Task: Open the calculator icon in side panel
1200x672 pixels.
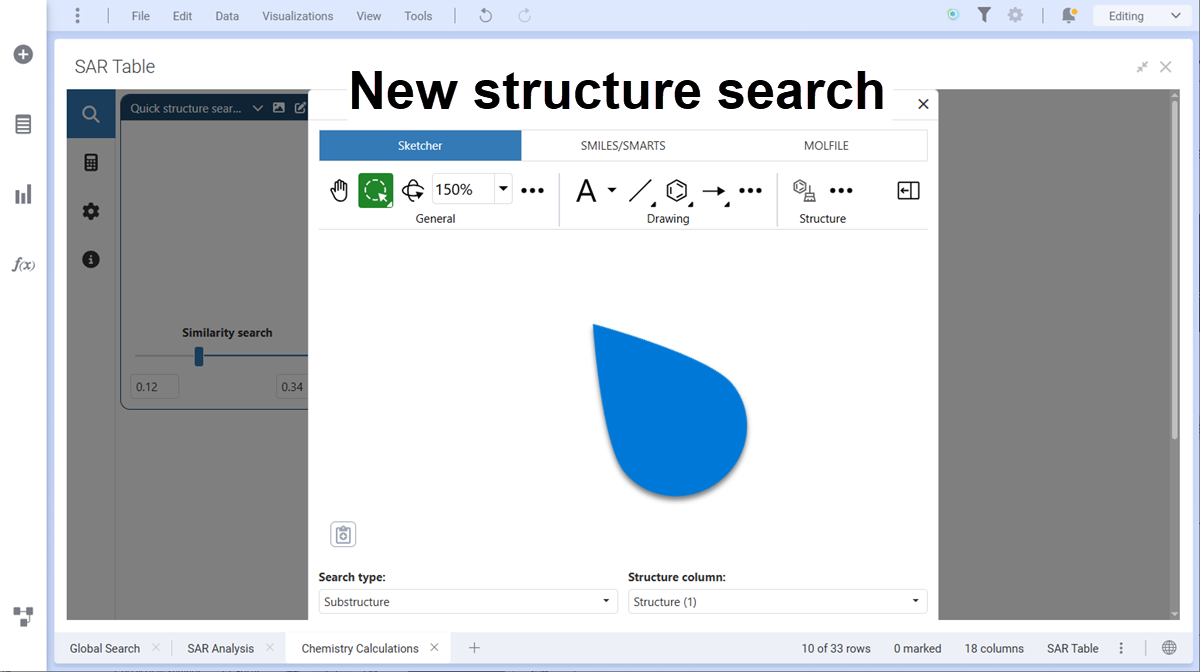Action: 91,162
